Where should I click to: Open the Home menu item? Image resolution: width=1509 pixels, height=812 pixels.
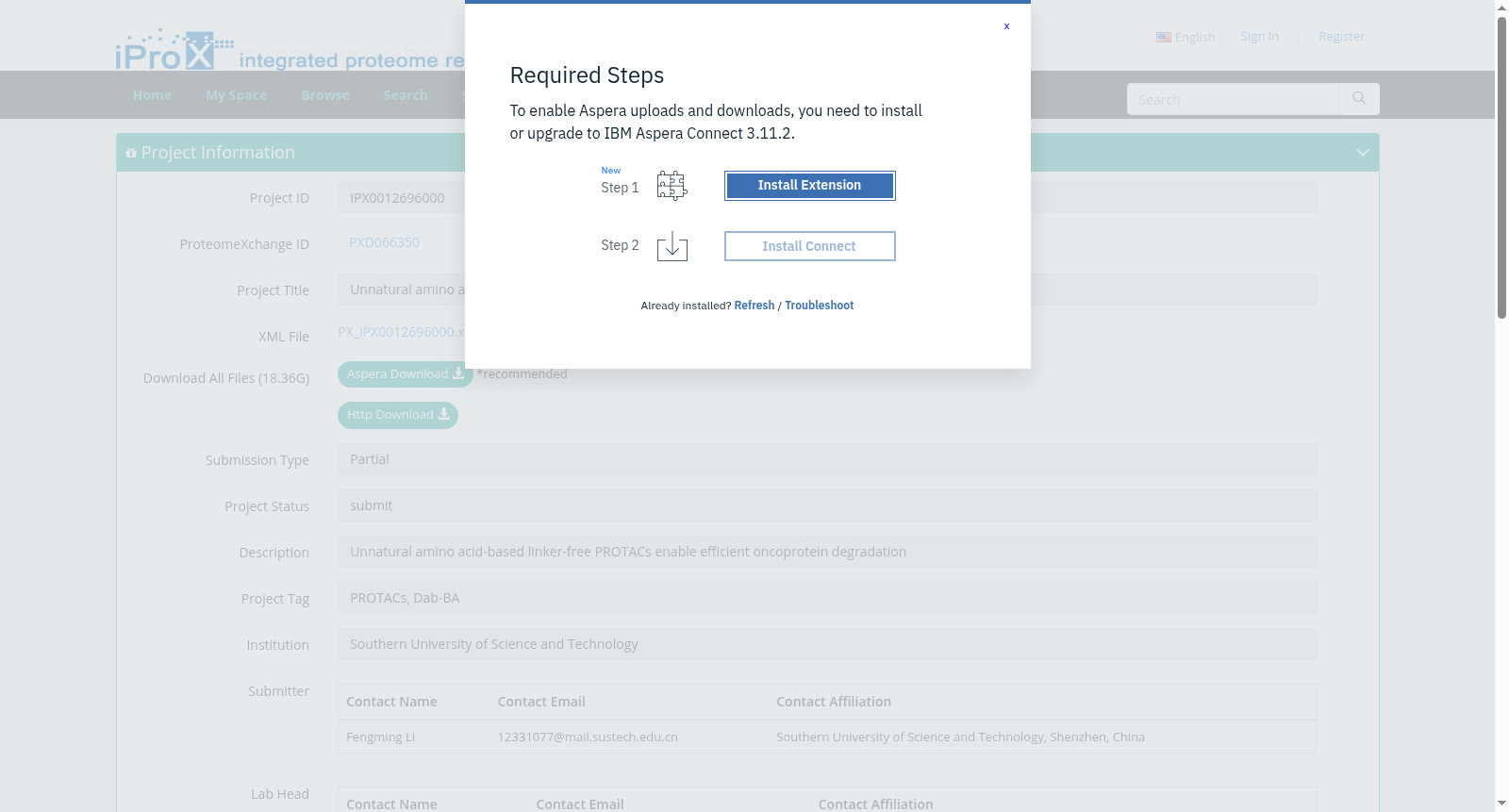pos(152,95)
